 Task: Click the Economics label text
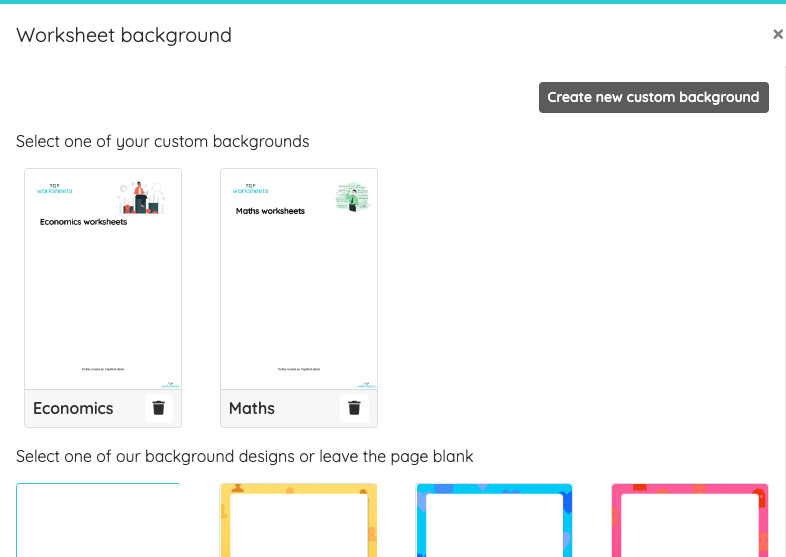73,409
